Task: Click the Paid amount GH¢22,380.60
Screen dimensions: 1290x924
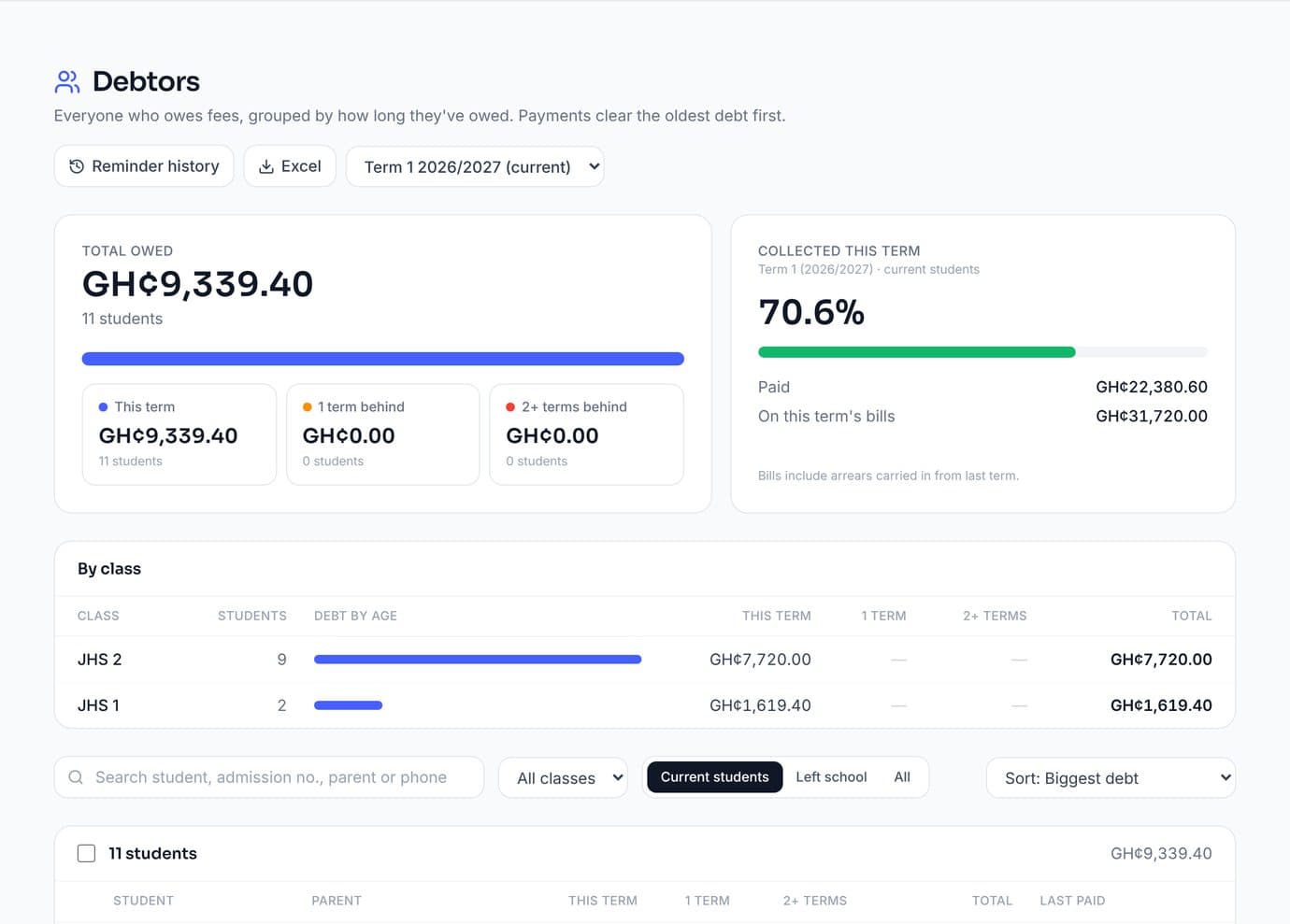Action: coord(1152,387)
